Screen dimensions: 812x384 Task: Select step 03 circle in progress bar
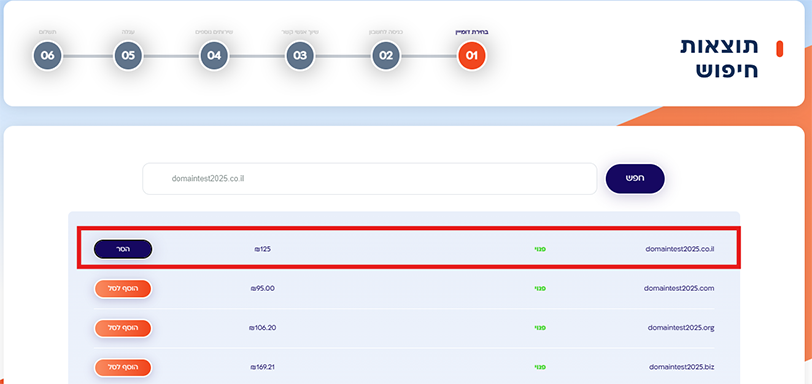[300, 55]
